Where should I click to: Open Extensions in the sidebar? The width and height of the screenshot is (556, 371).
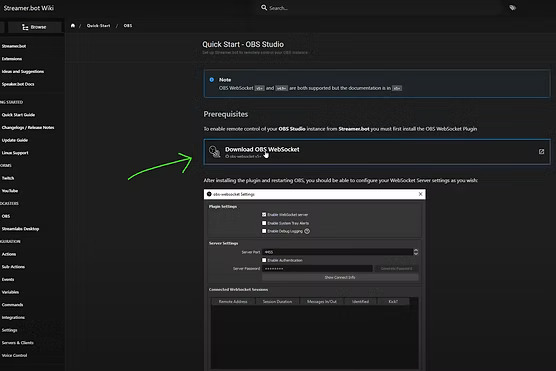tap(12, 59)
